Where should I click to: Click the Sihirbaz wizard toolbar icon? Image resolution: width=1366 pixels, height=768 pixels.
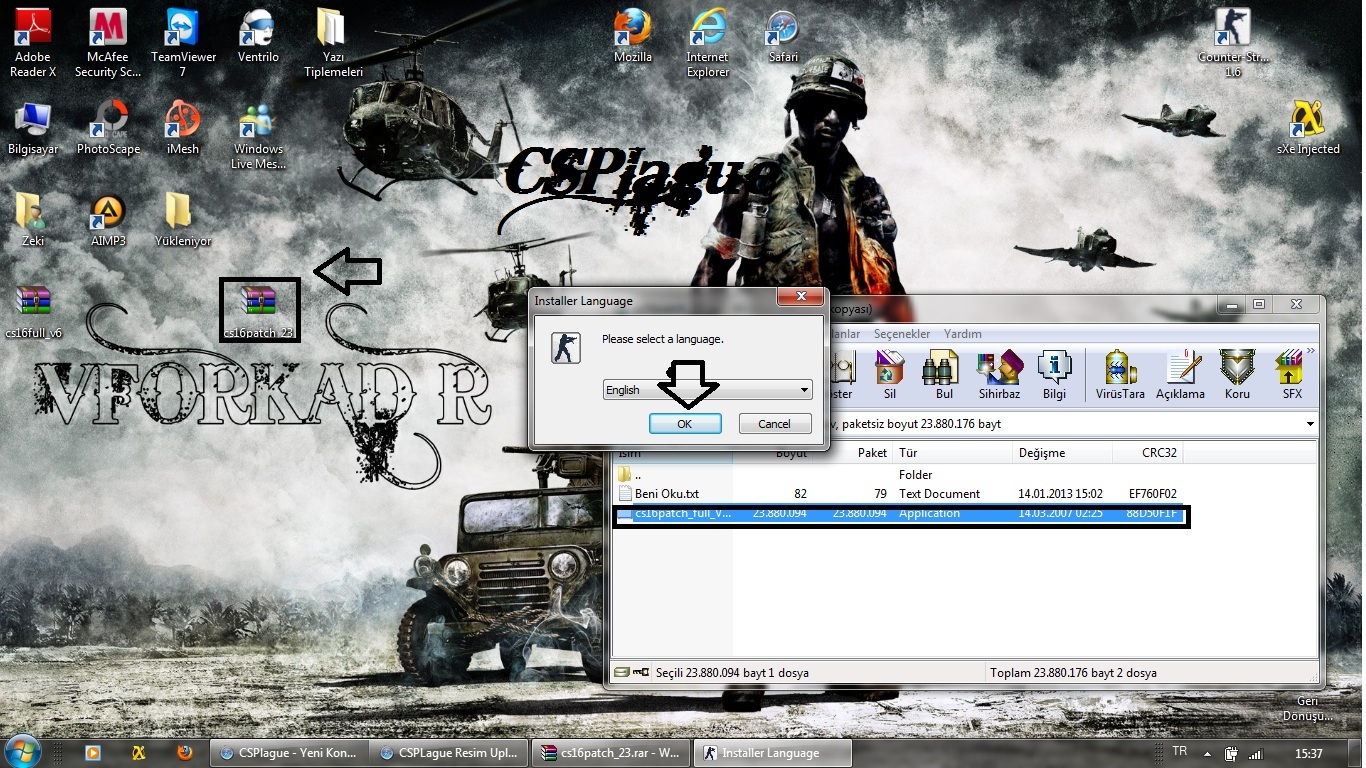[999, 375]
